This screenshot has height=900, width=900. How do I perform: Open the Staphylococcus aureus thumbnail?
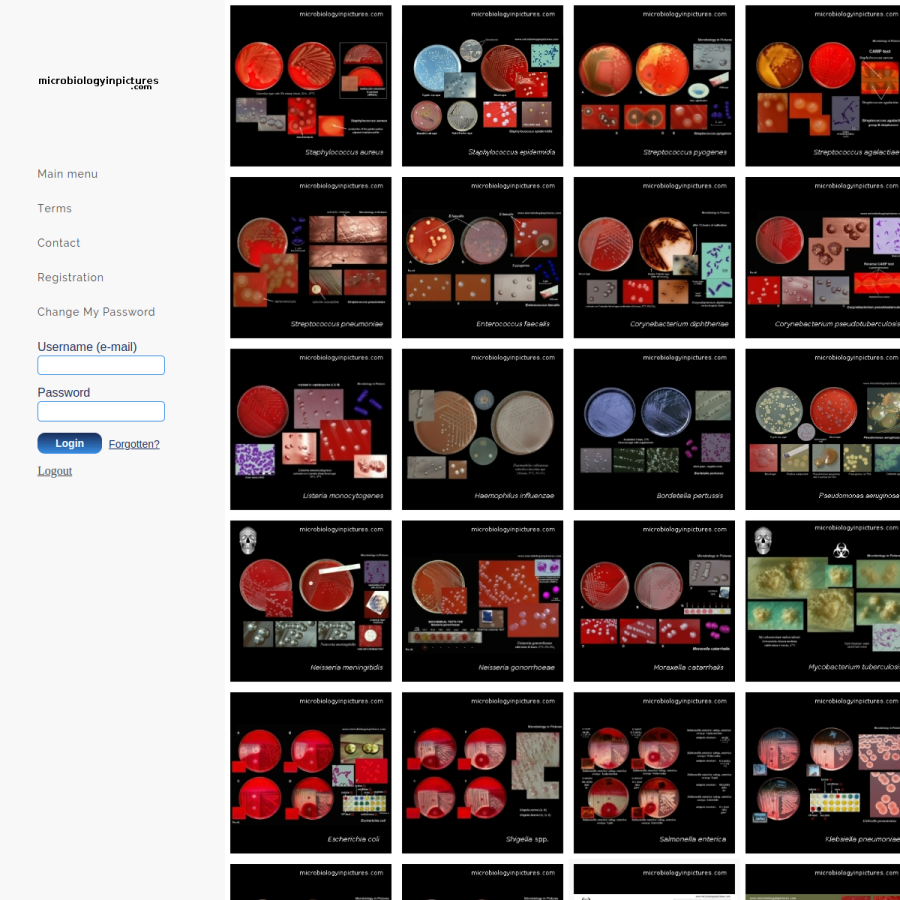coord(311,86)
